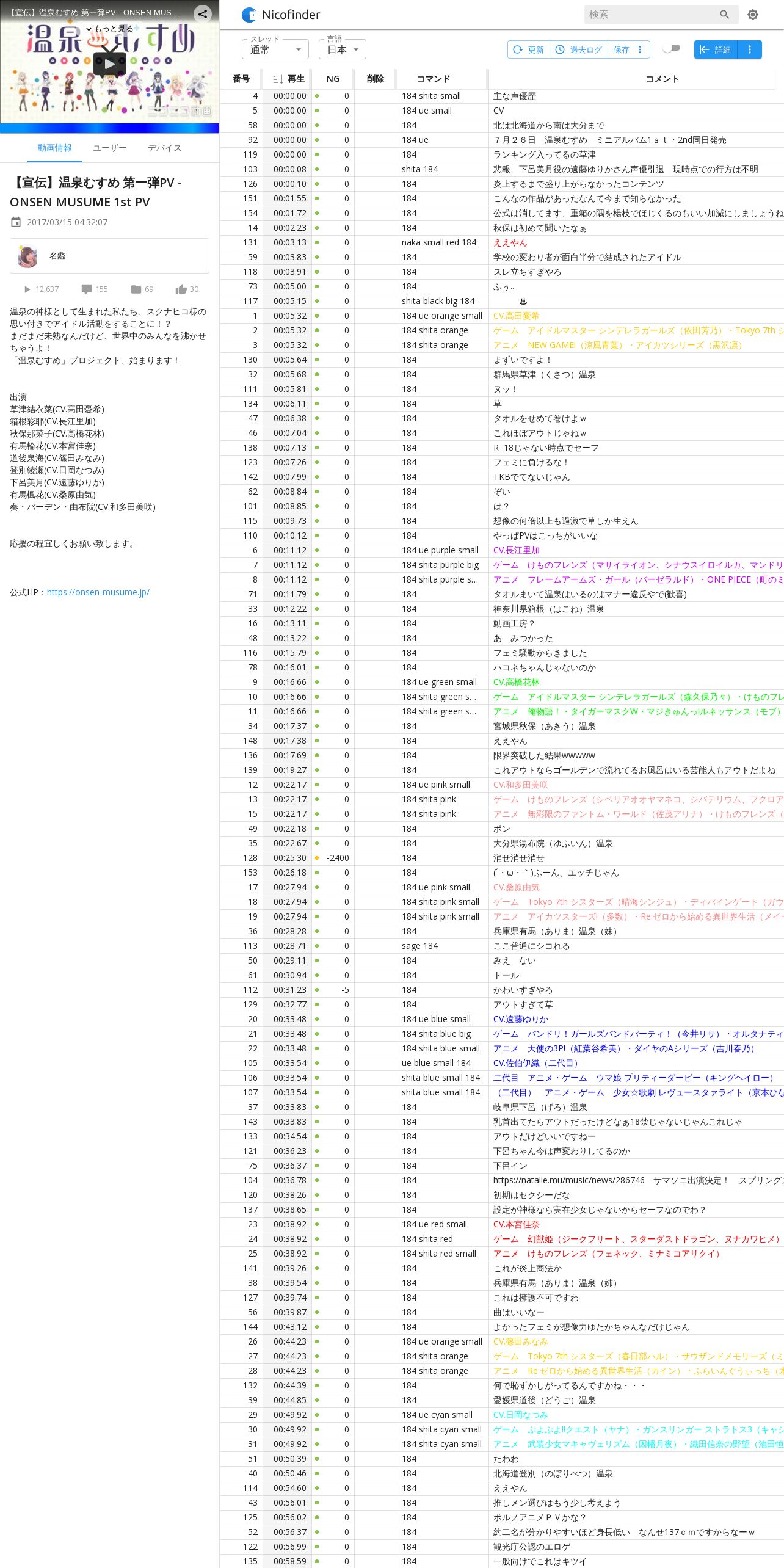This screenshot has height=1568, width=784.
Task: Select the comment 'CV.高橋花林'
Action: [516, 682]
